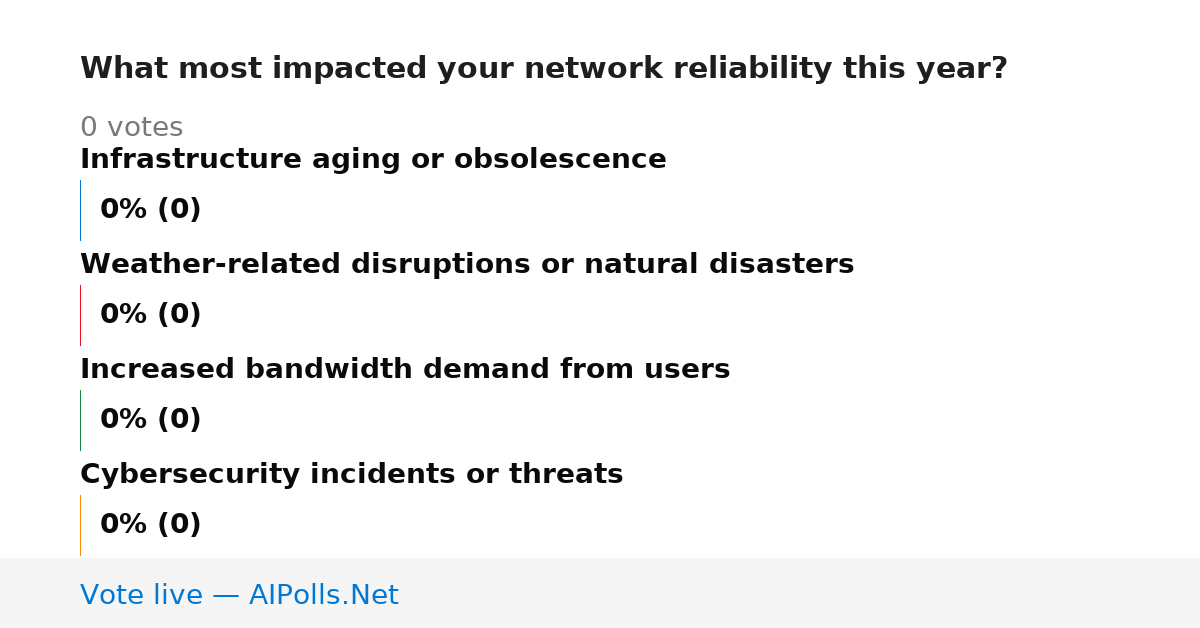Select Infrastructure aging or obsolescence option
Viewport: 1200px width, 628px height.
(373, 160)
